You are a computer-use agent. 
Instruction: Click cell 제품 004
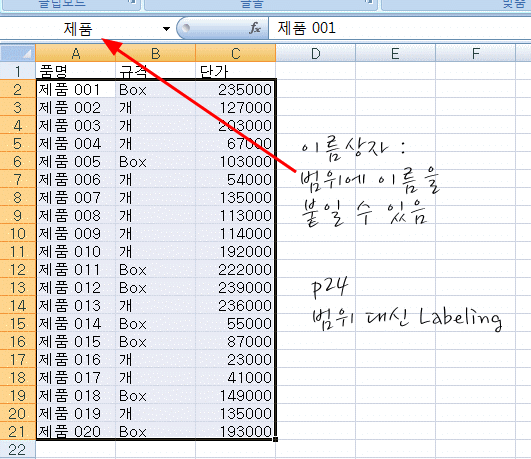[x=76, y=143]
